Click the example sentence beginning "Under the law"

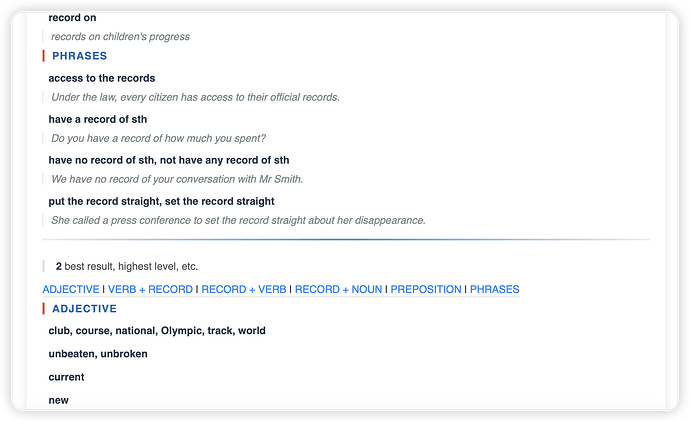tap(195, 97)
